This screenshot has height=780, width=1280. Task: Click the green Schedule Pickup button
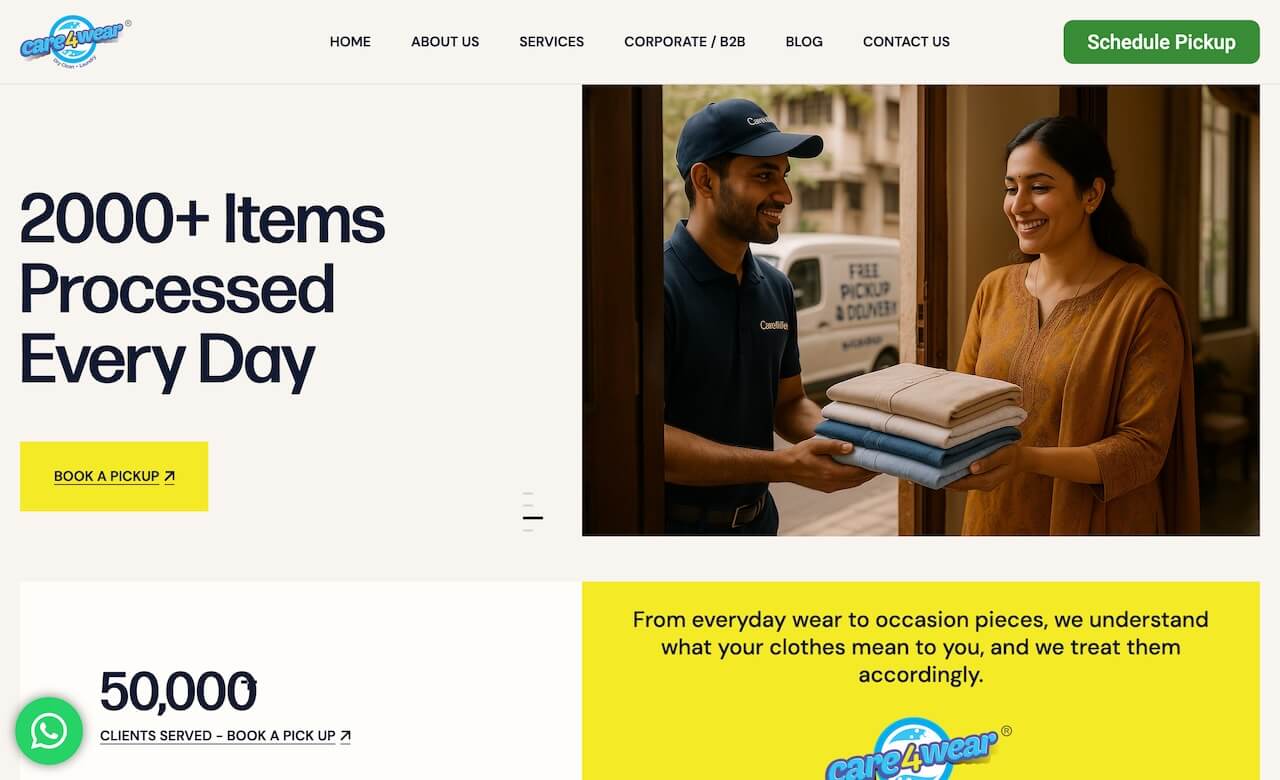tap(1161, 42)
